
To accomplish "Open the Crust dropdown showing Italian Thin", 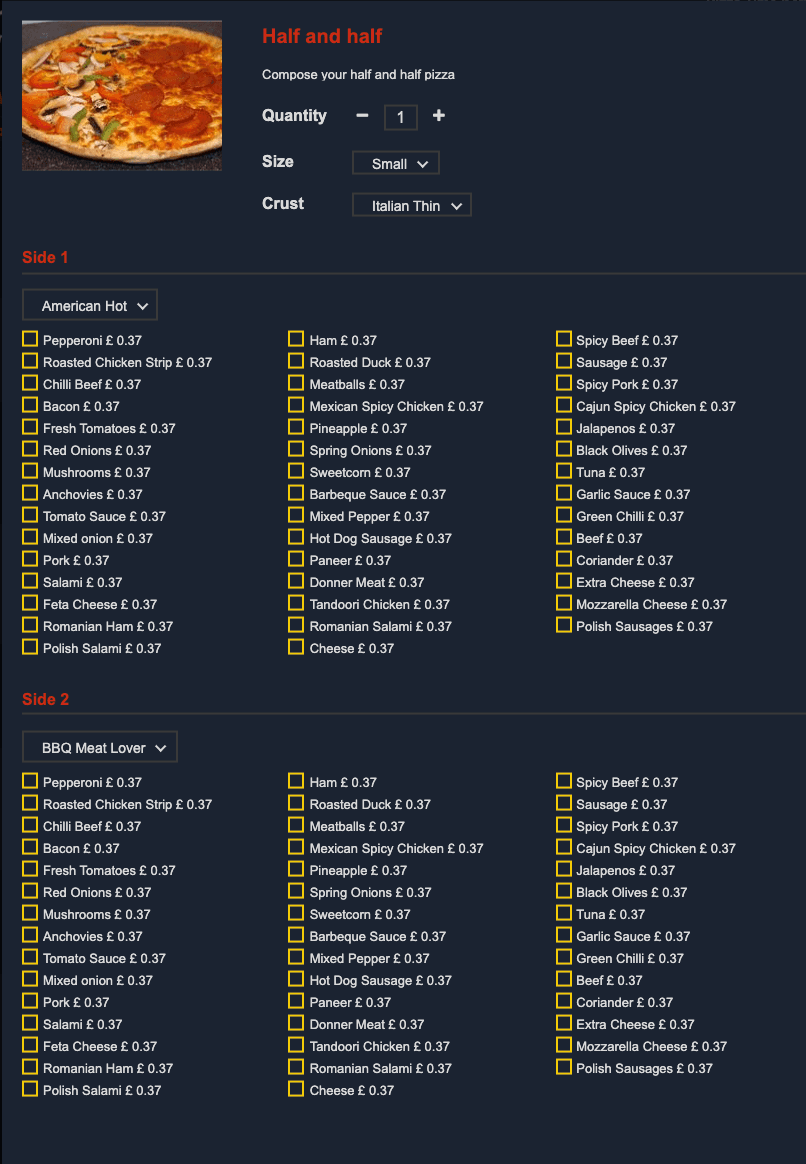I will pos(412,206).
